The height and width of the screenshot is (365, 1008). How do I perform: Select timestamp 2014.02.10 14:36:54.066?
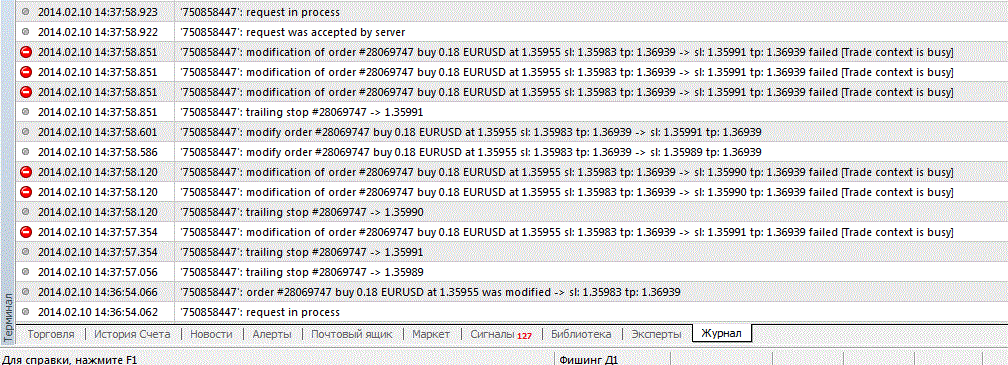coord(97,291)
